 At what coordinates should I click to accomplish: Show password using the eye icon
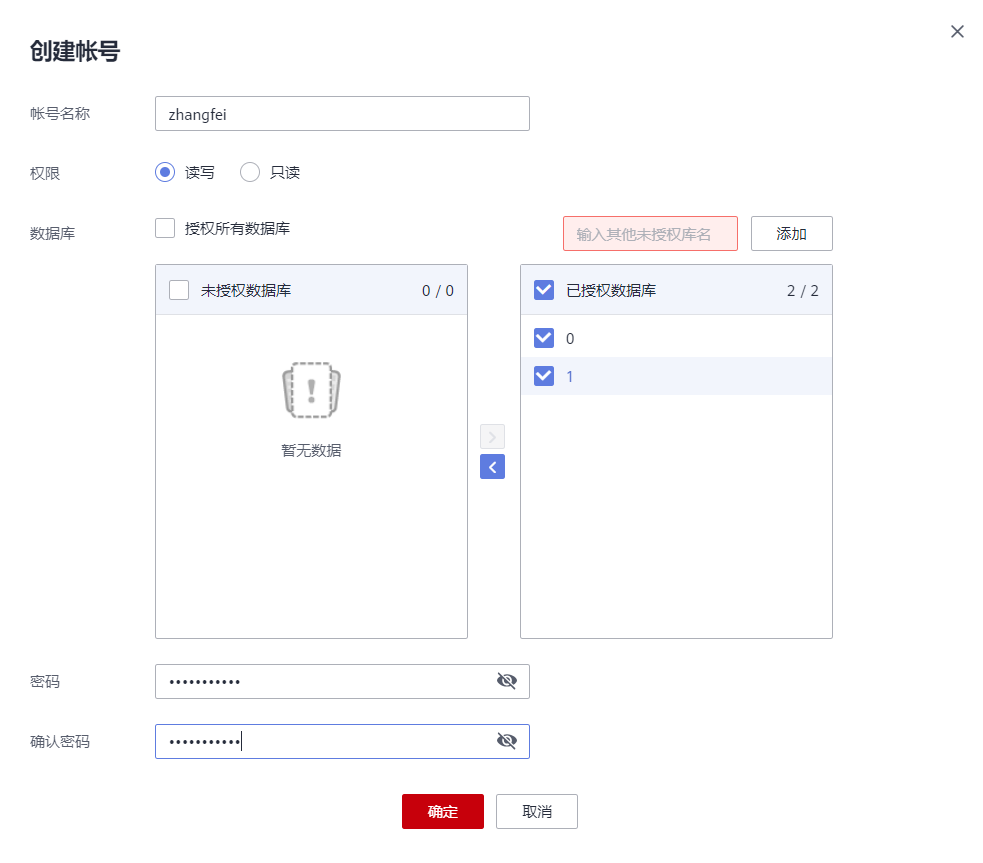pyautogui.click(x=507, y=681)
